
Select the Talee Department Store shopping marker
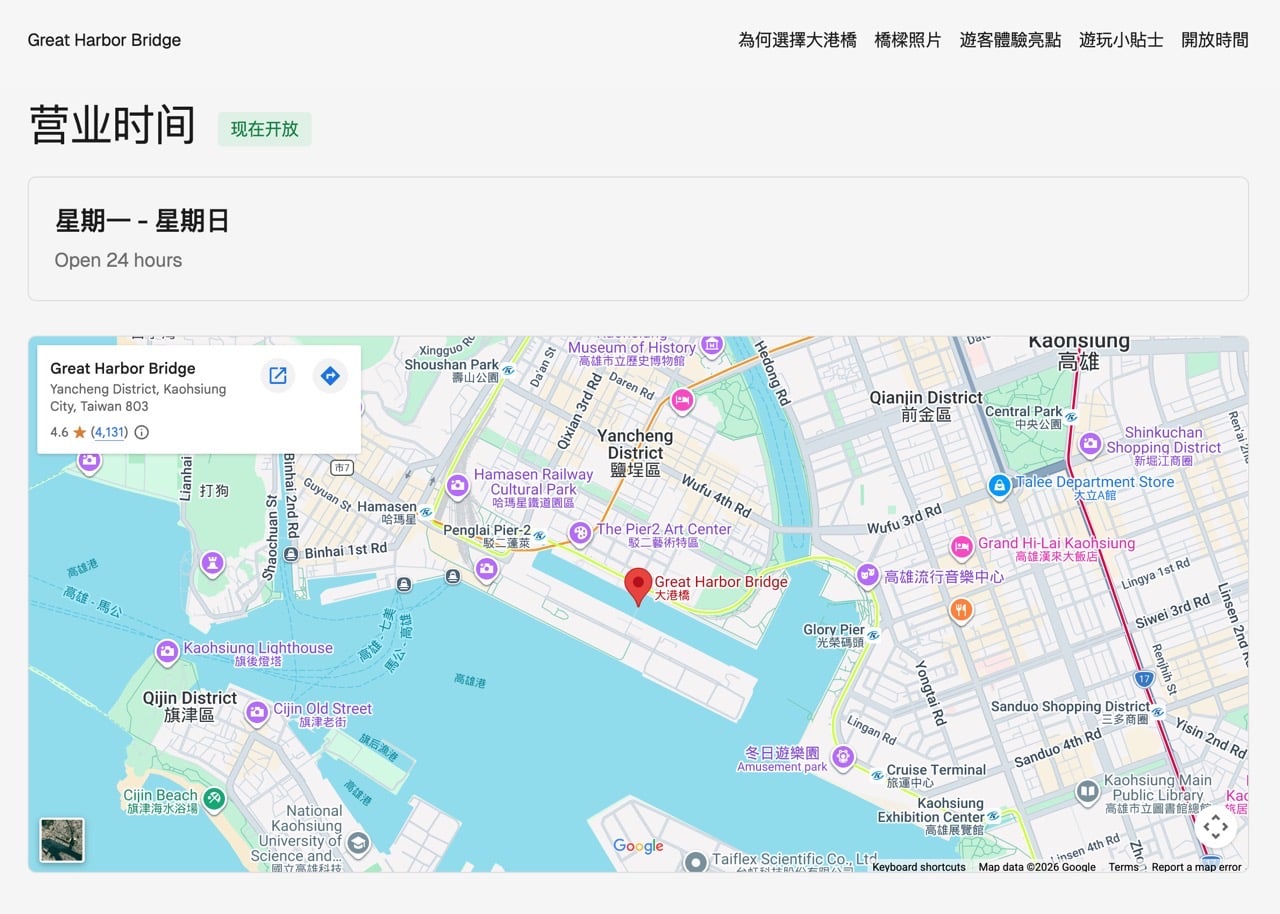(999, 486)
